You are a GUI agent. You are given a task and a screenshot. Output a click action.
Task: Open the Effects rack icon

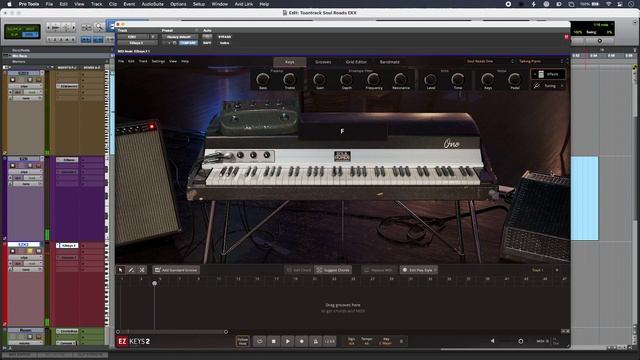coord(541,74)
